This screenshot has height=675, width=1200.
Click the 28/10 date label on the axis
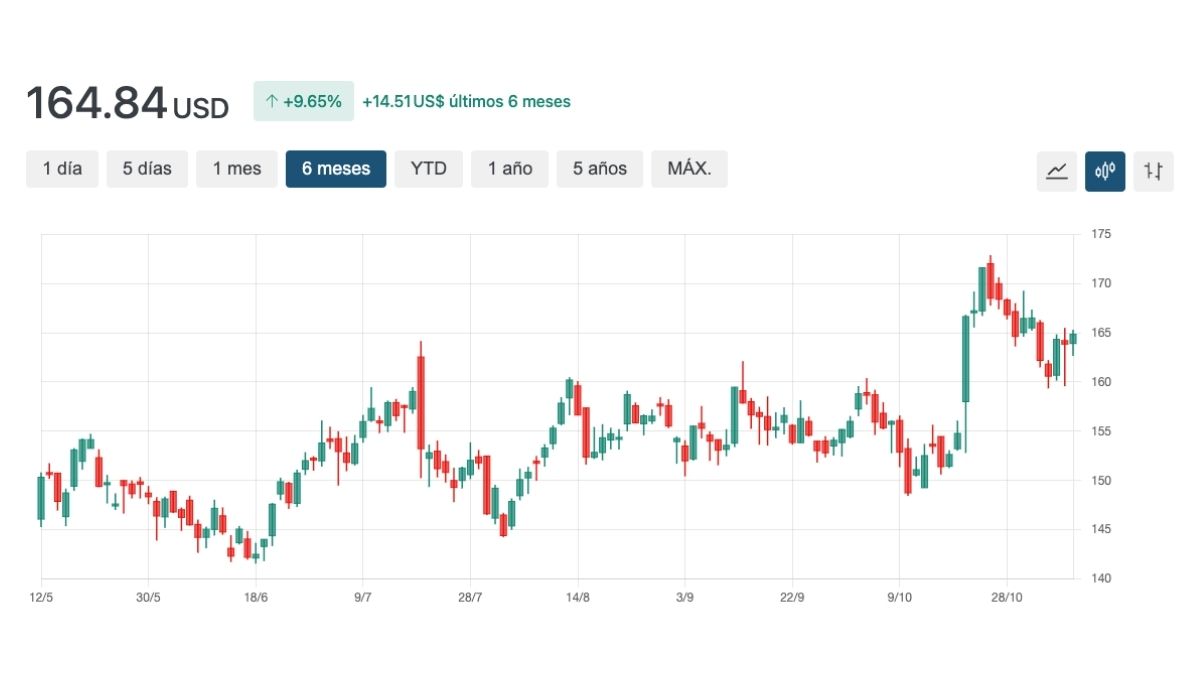[x=1006, y=597]
